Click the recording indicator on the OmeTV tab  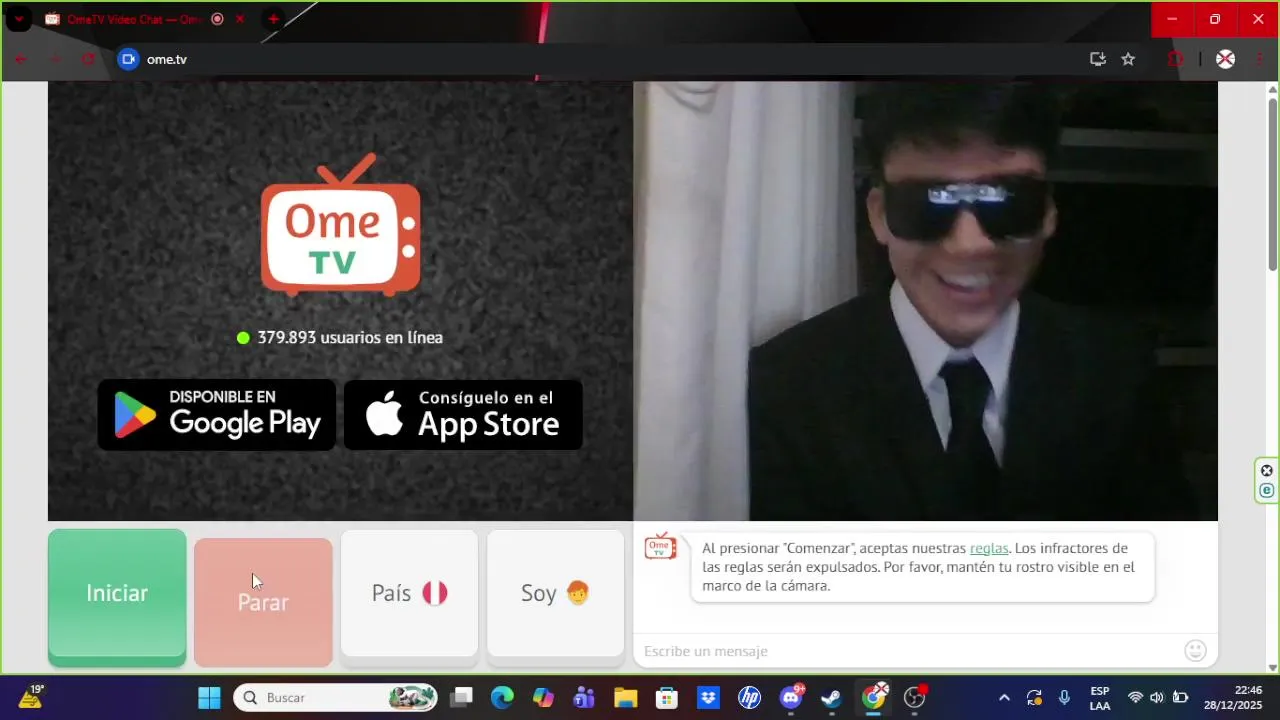[x=217, y=19]
